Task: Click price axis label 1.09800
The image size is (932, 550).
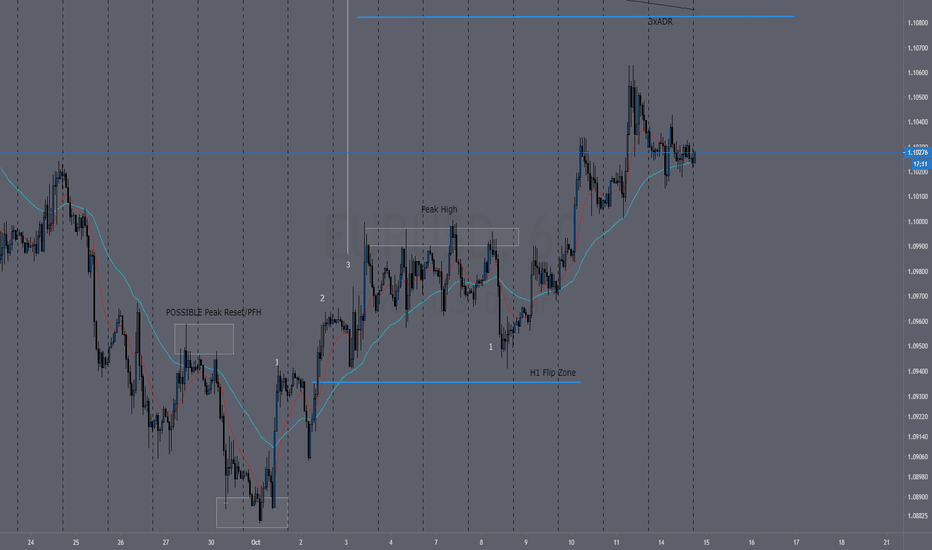Action: [918, 271]
